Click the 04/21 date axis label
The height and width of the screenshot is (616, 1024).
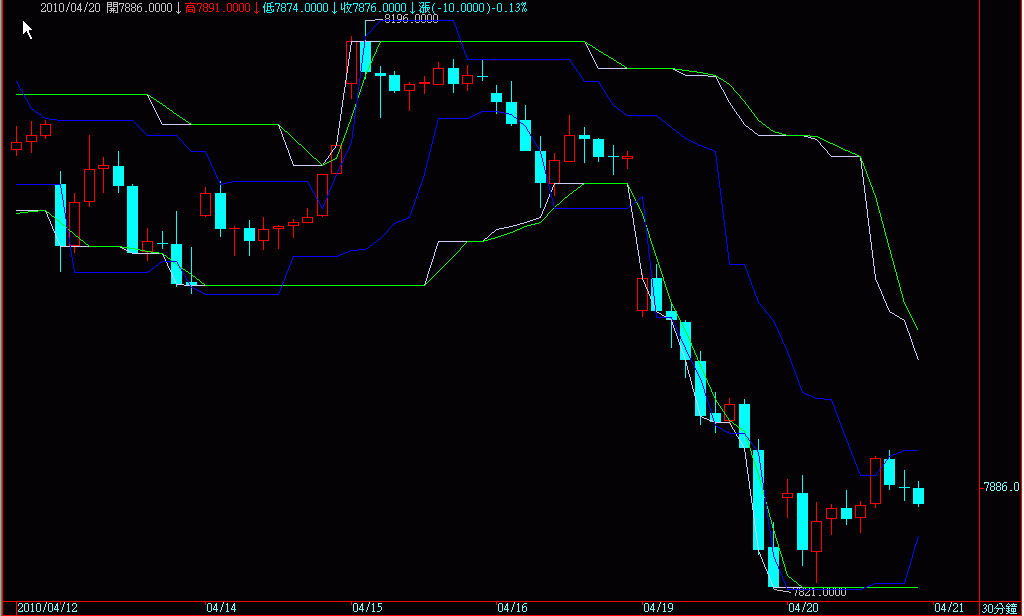pos(948,608)
